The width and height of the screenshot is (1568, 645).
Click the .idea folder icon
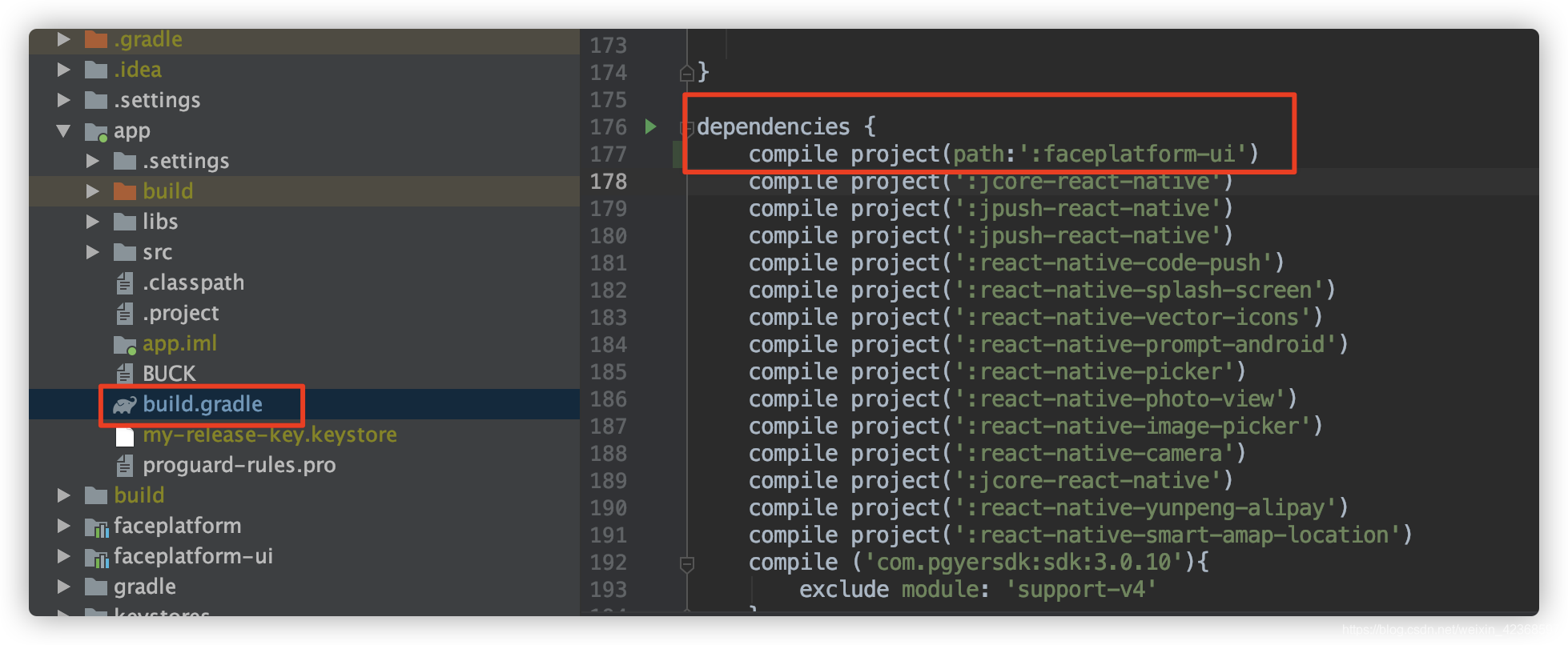[x=96, y=70]
